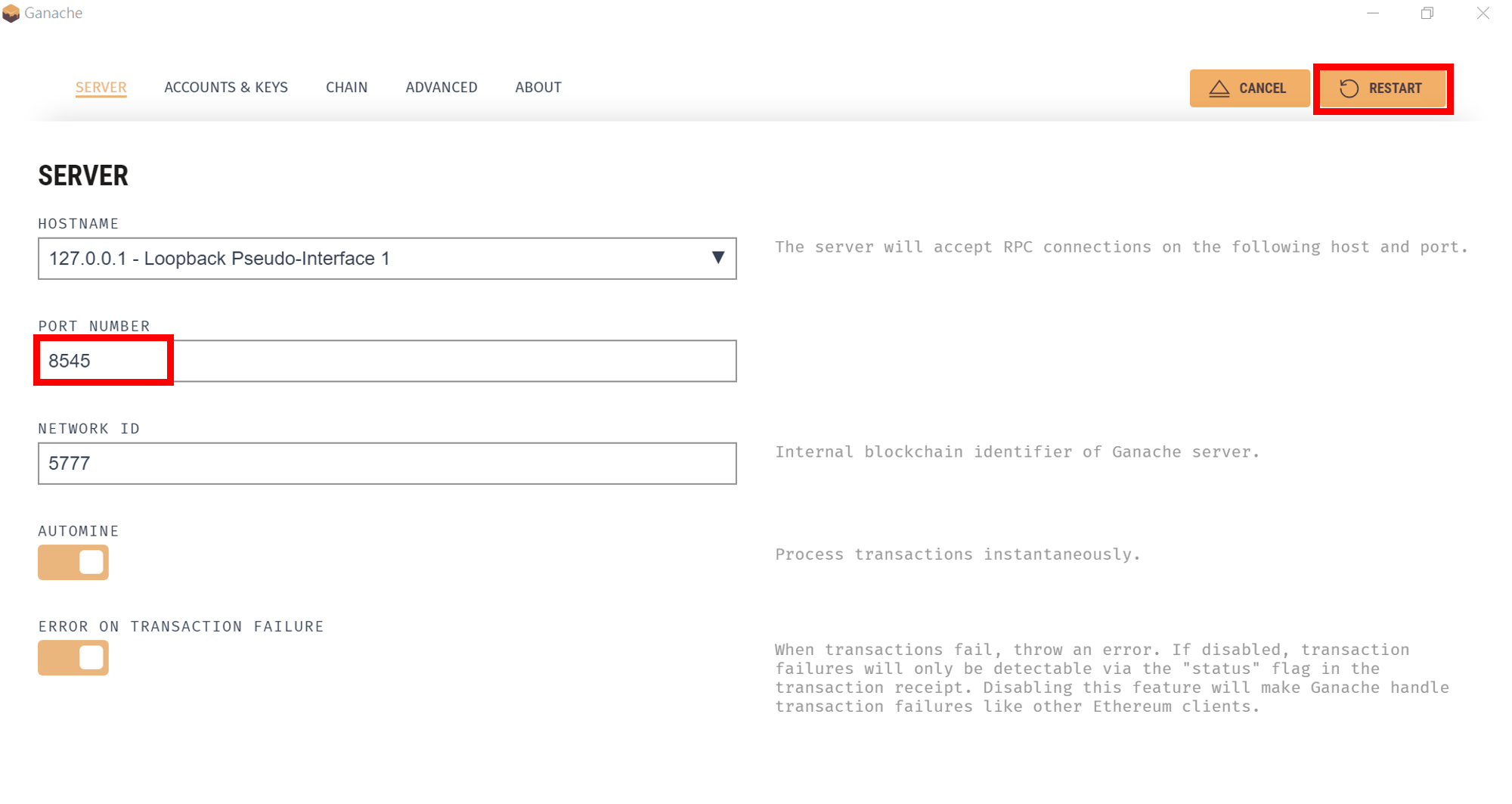The width and height of the screenshot is (1512, 804).
Task: Close the Ganache window
Action: click(1483, 14)
